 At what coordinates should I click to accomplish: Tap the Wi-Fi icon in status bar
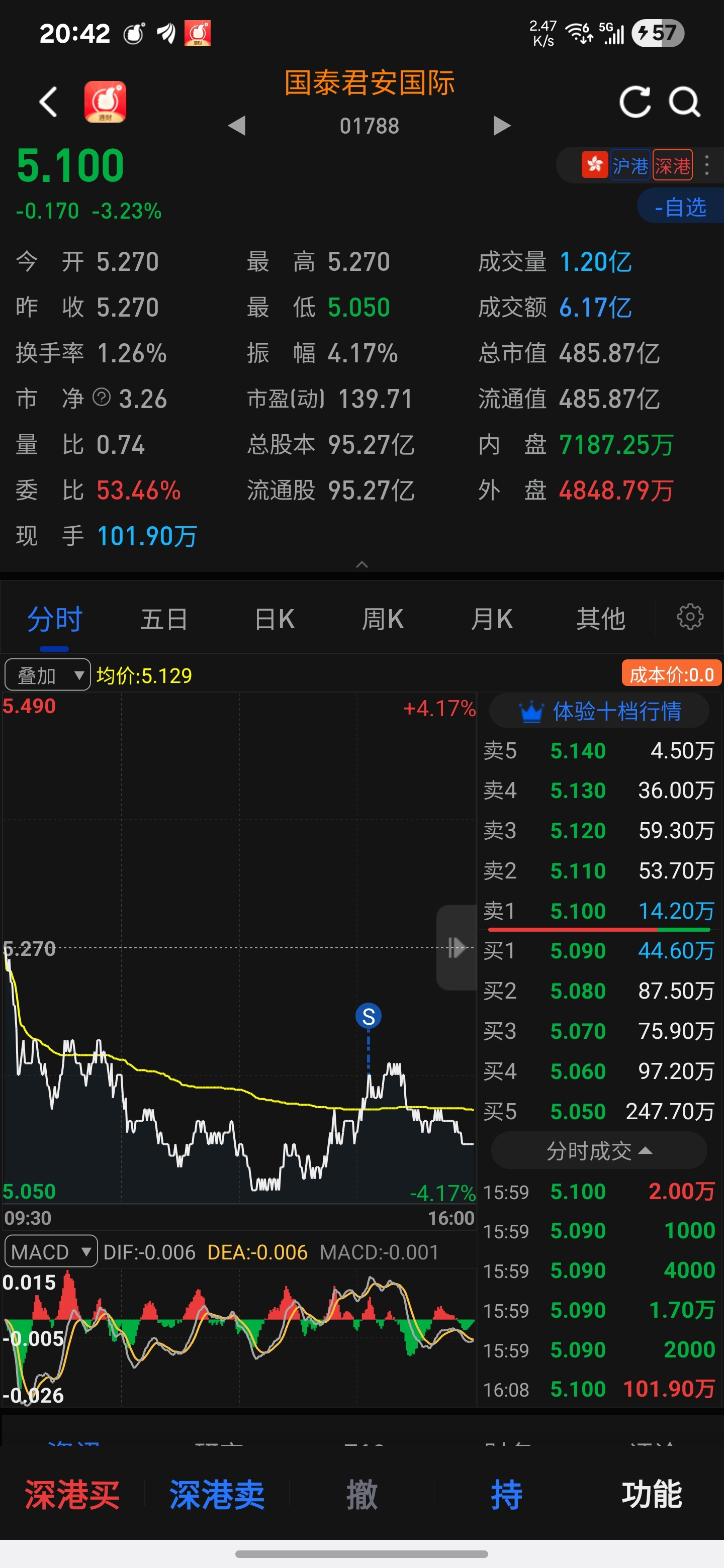point(579,33)
